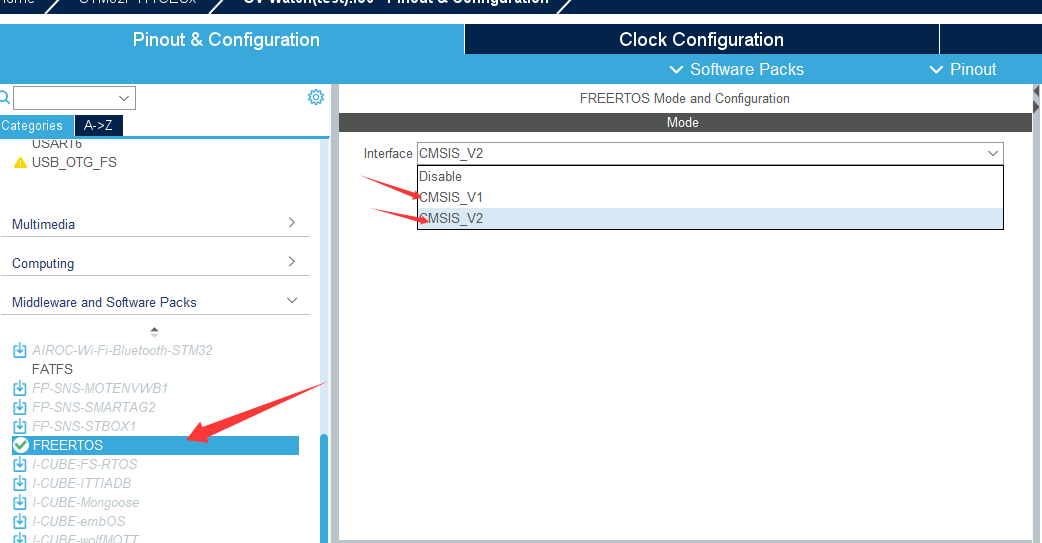The width and height of the screenshot is (1042, 543).
Task: Switch to the A->Z tab
Action: click(98, 126)
